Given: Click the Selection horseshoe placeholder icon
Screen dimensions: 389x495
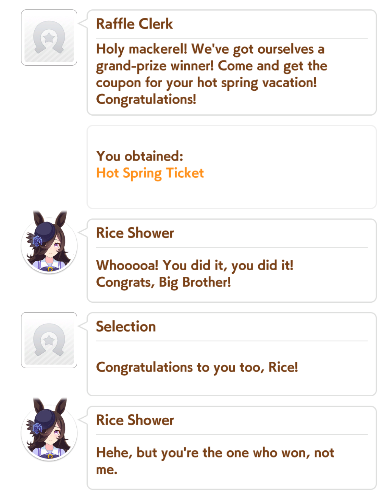Looking at the screenshot, I should [49, 340].
